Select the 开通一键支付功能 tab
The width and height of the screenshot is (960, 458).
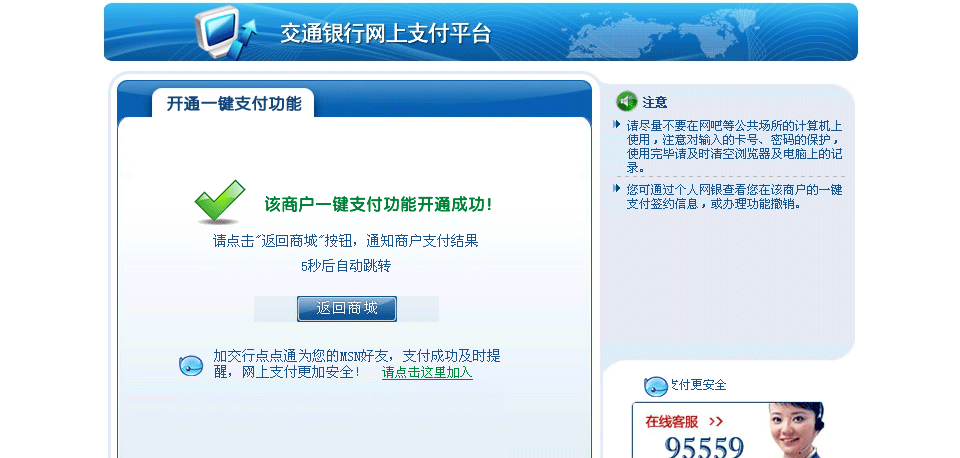[x=233, y=103]
